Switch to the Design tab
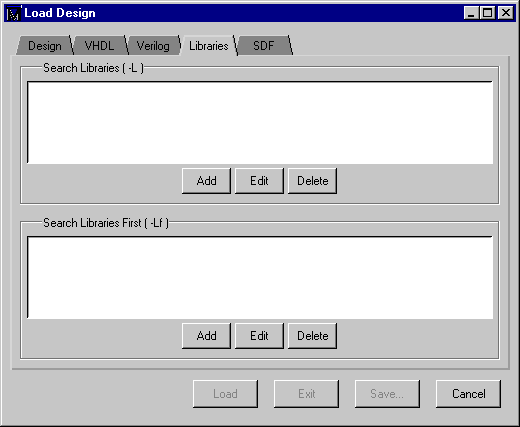 45,45
